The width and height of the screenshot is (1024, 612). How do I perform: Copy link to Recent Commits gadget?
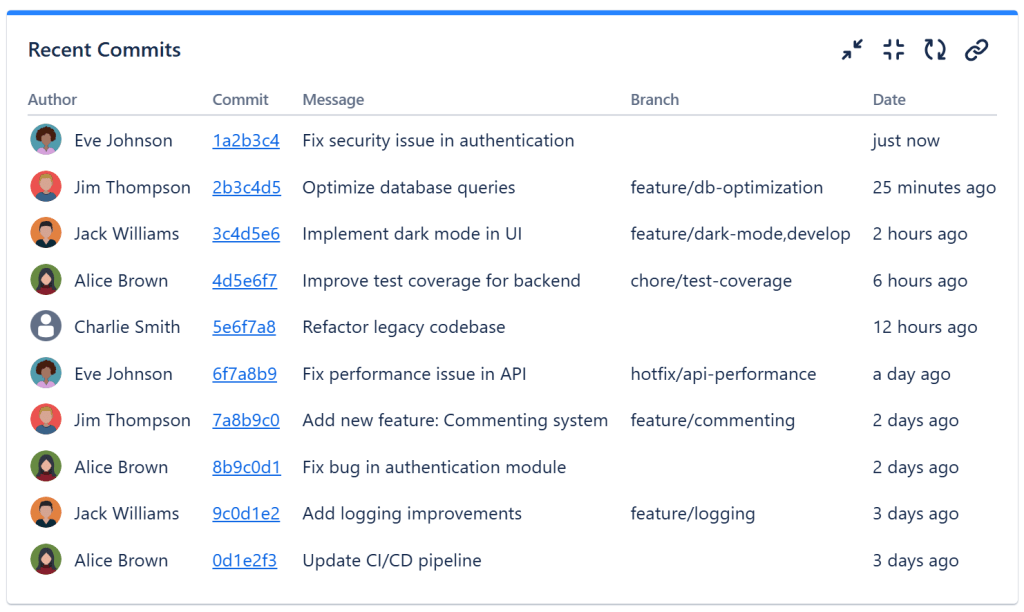coord(976,50)
